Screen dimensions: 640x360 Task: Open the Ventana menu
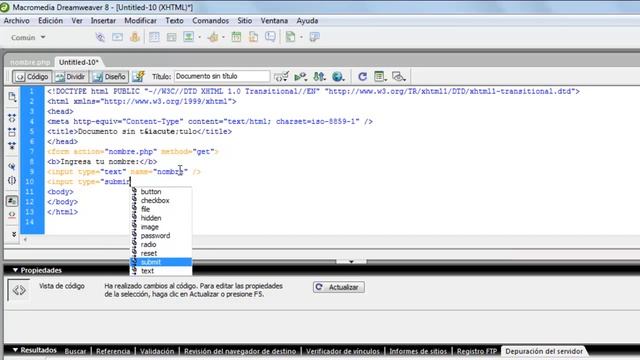pos(274,21)
